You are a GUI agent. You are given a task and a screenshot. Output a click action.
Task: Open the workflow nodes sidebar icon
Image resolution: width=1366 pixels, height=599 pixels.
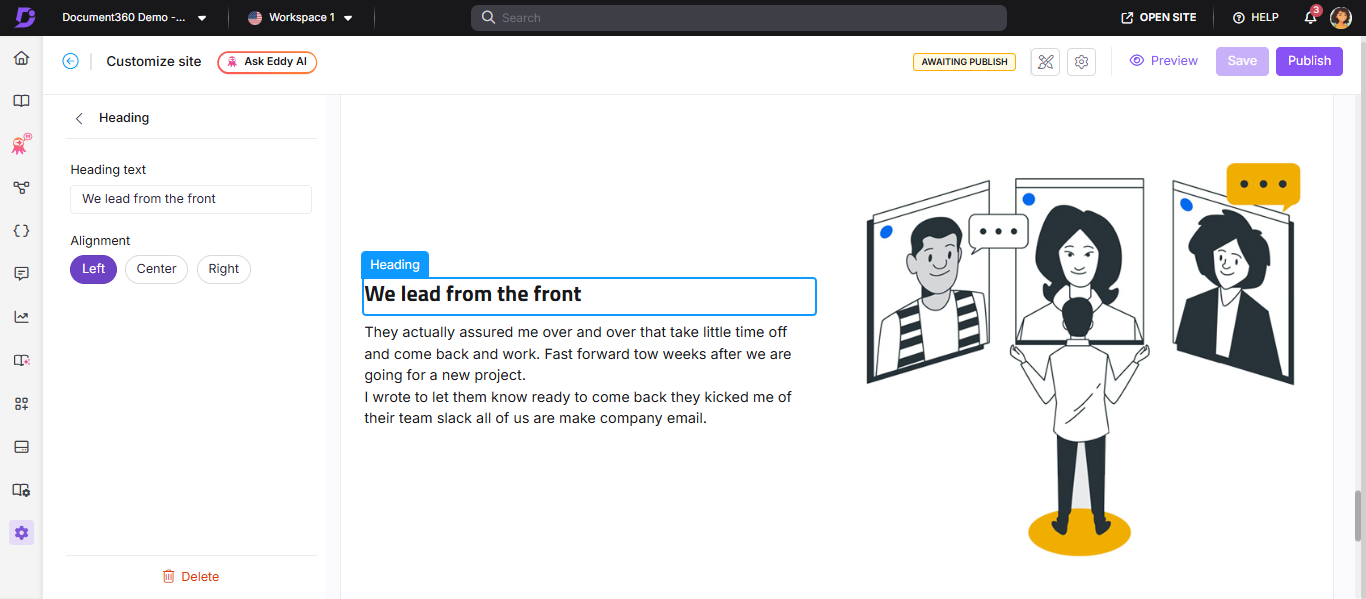(21, 187)
